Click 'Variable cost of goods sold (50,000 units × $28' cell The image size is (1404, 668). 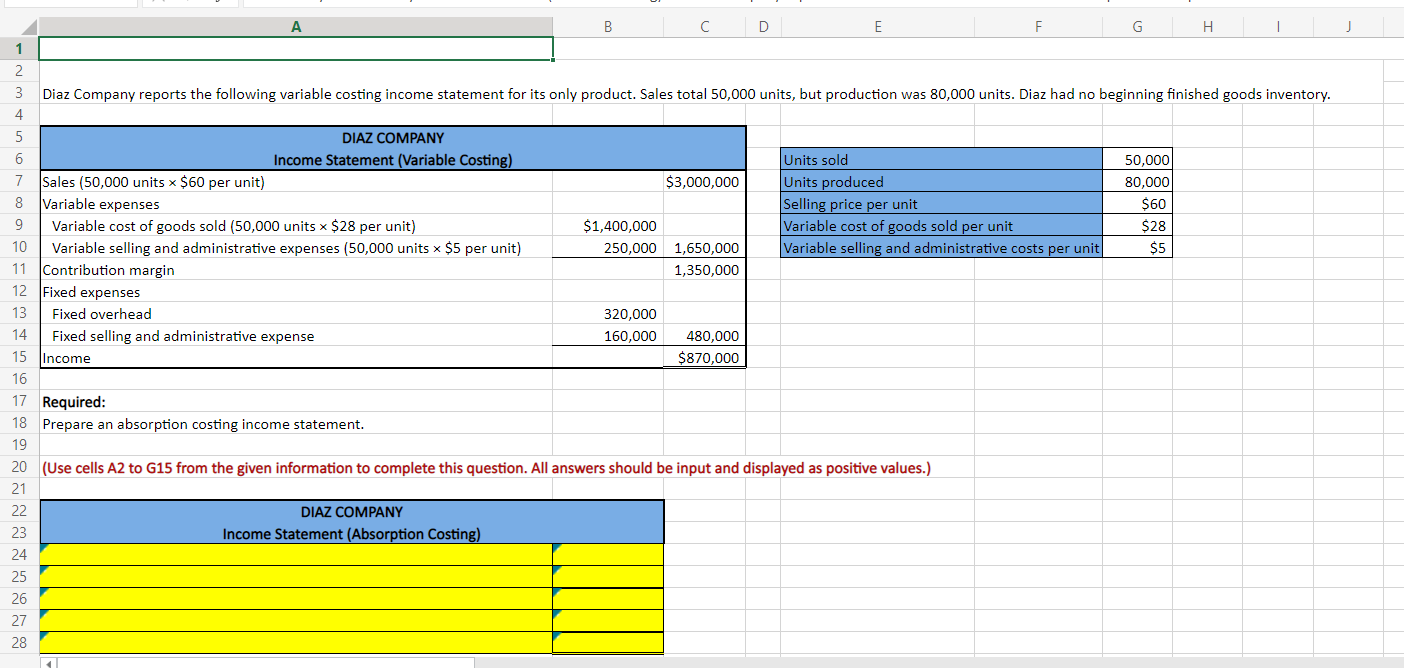(296, 226)
